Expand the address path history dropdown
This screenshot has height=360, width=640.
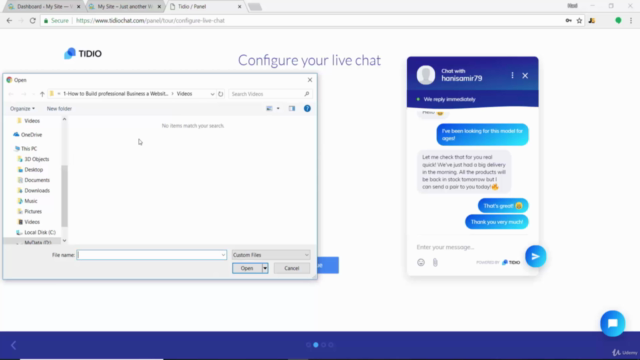[x=212, y=94]
